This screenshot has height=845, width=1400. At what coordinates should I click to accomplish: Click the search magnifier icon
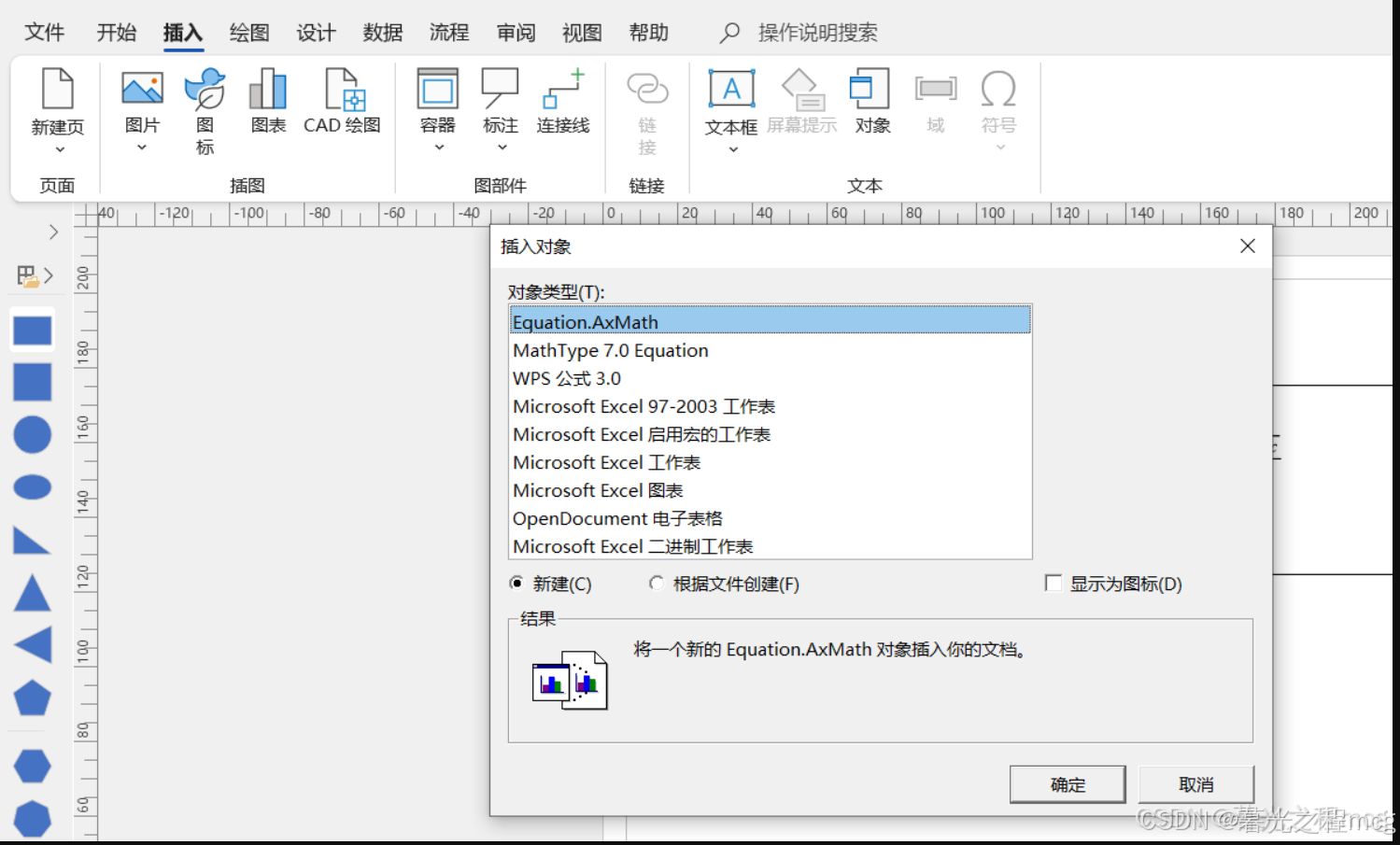click(729, 33)
